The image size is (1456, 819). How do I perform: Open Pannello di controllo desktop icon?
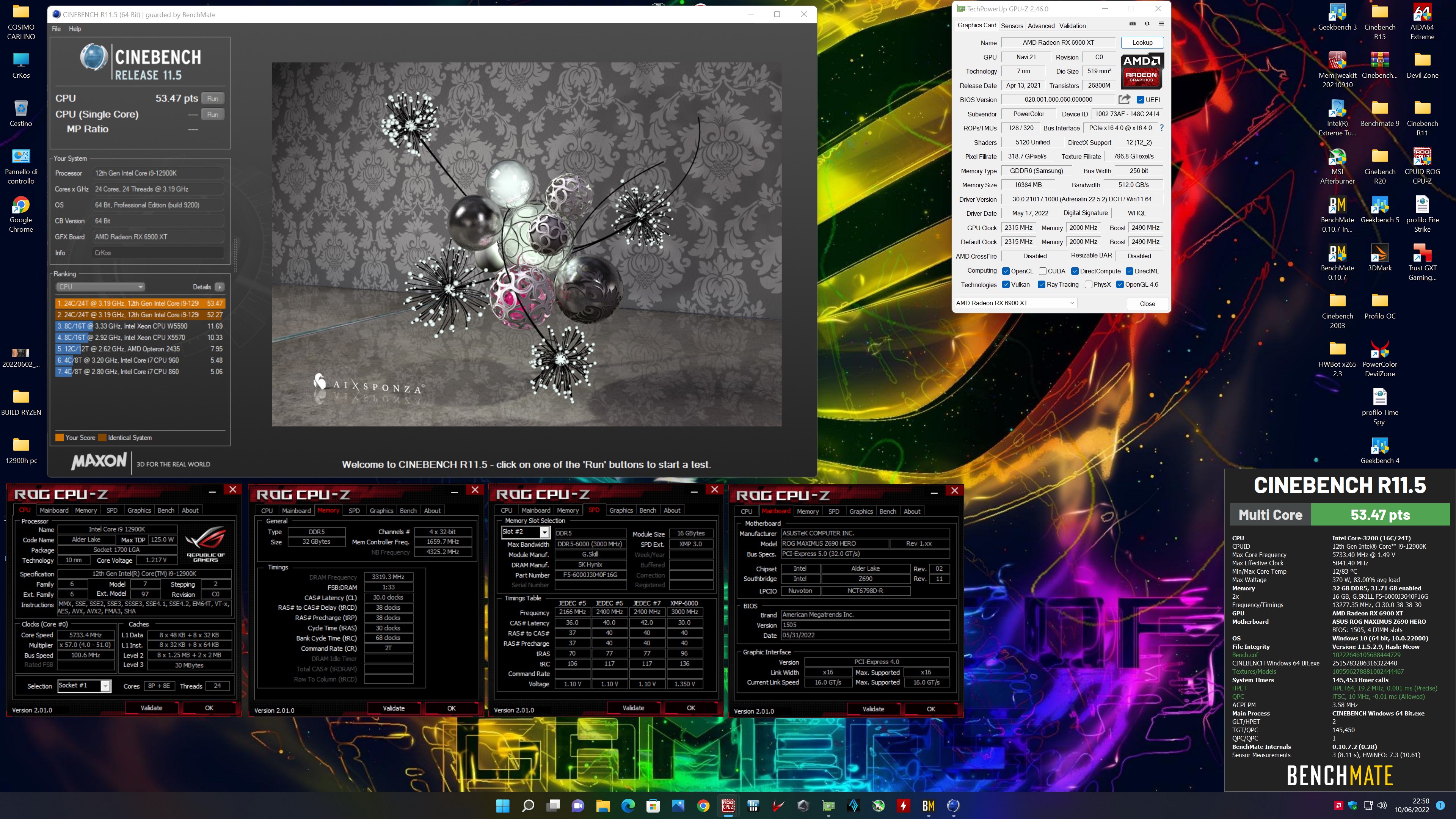point(21,167)
